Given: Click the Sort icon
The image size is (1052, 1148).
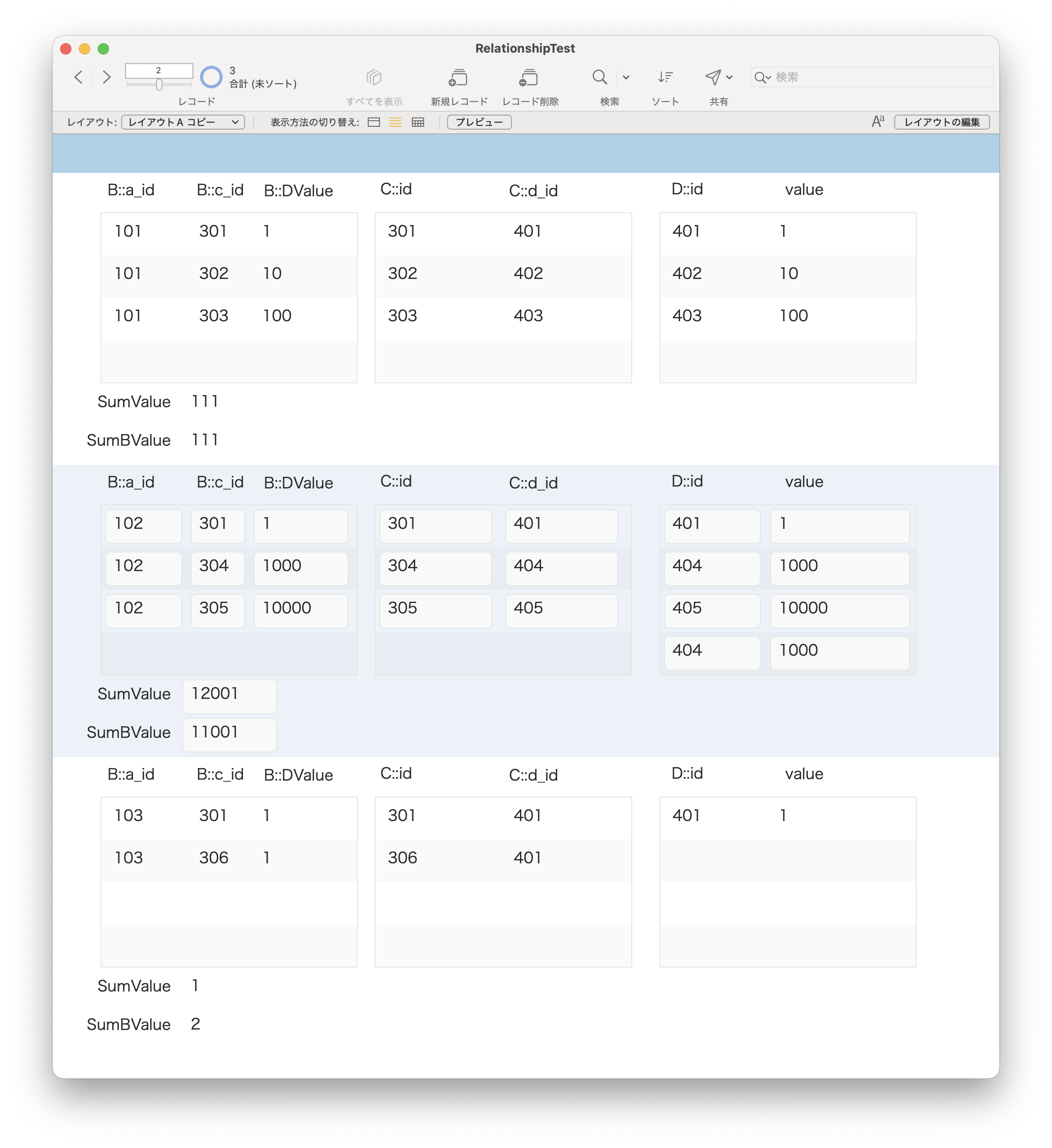Looking at the screenshot, I should click(665, 77).
